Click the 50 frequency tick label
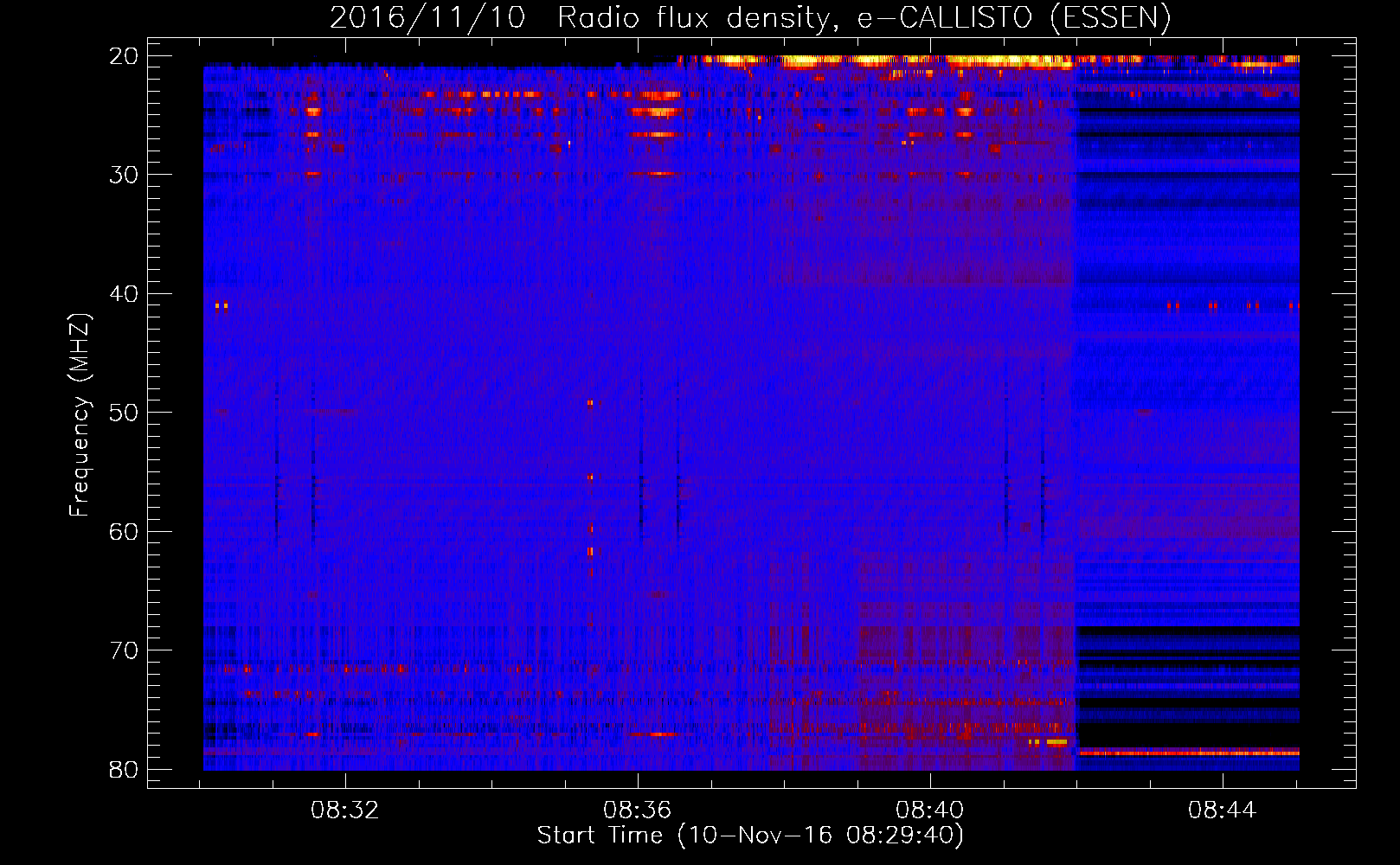This screenshot has width=1400, height=865. coord(125,413)
